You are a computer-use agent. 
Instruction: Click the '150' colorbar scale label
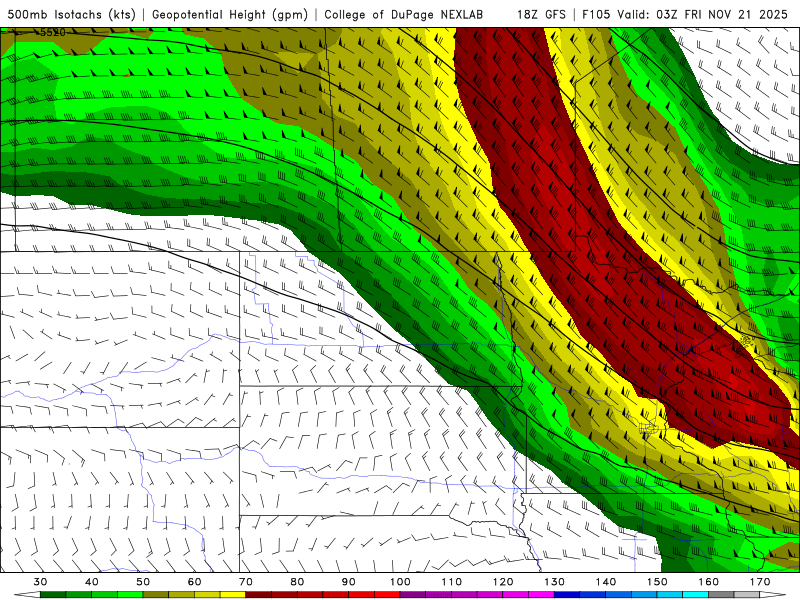coord(658,582)
